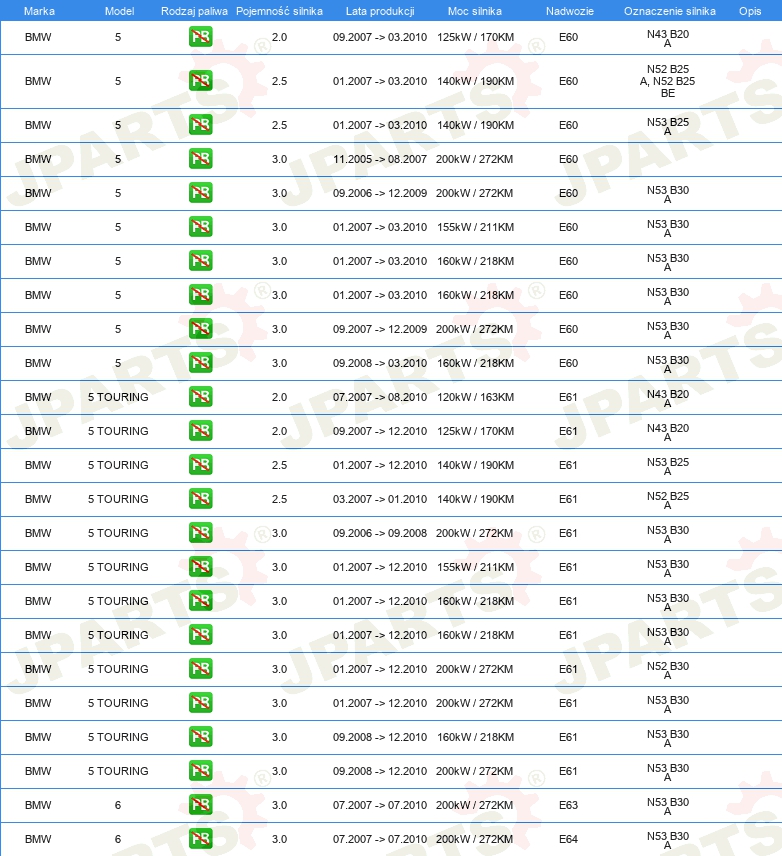Click fuel icon in E61 N53 B25 row
This screenshot has width=782, height=856.
tap(200, 465)
